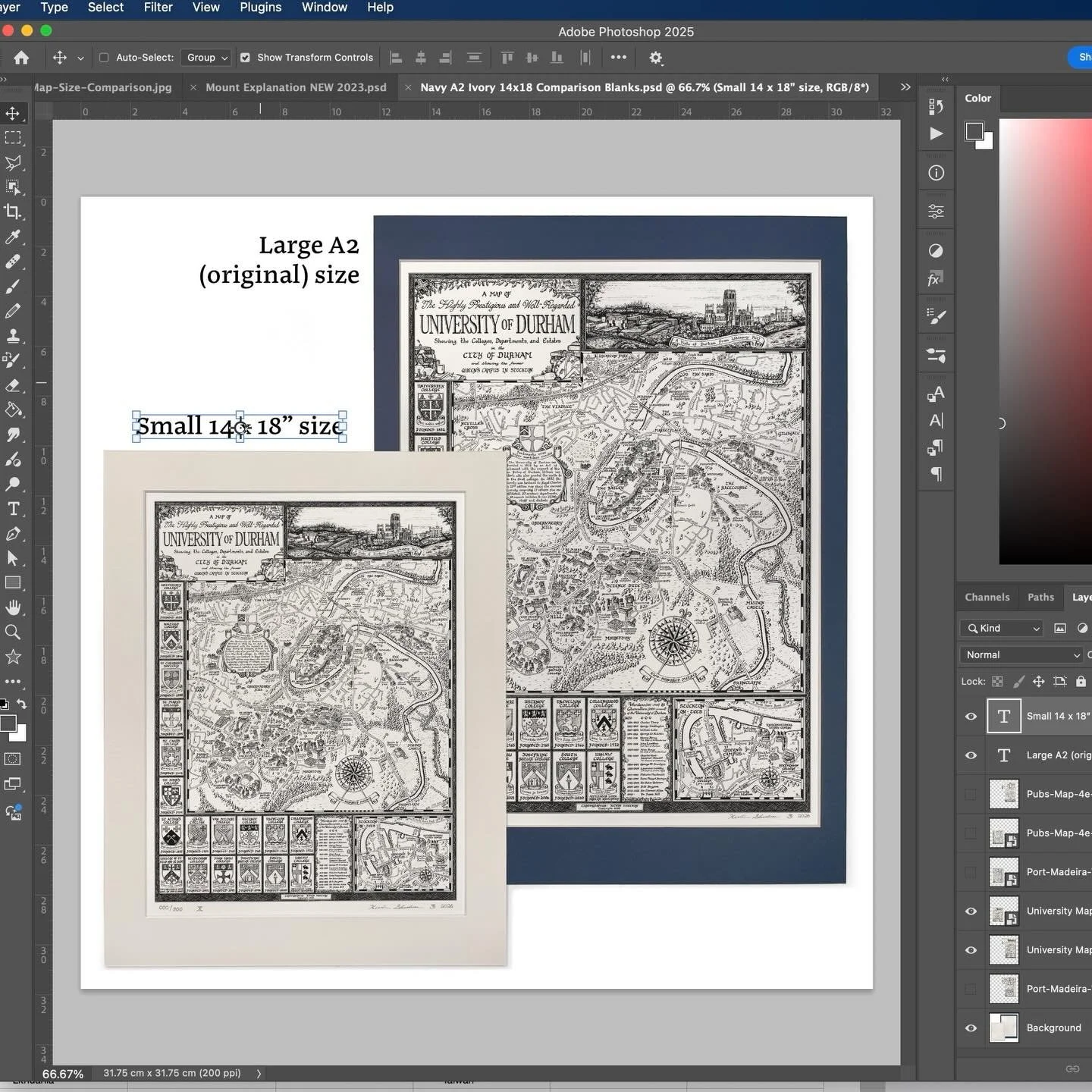The height and width of the screenshot is (1092, 1092).
Task: Pick a color in the Color panel field
Action: (1045, 341)
